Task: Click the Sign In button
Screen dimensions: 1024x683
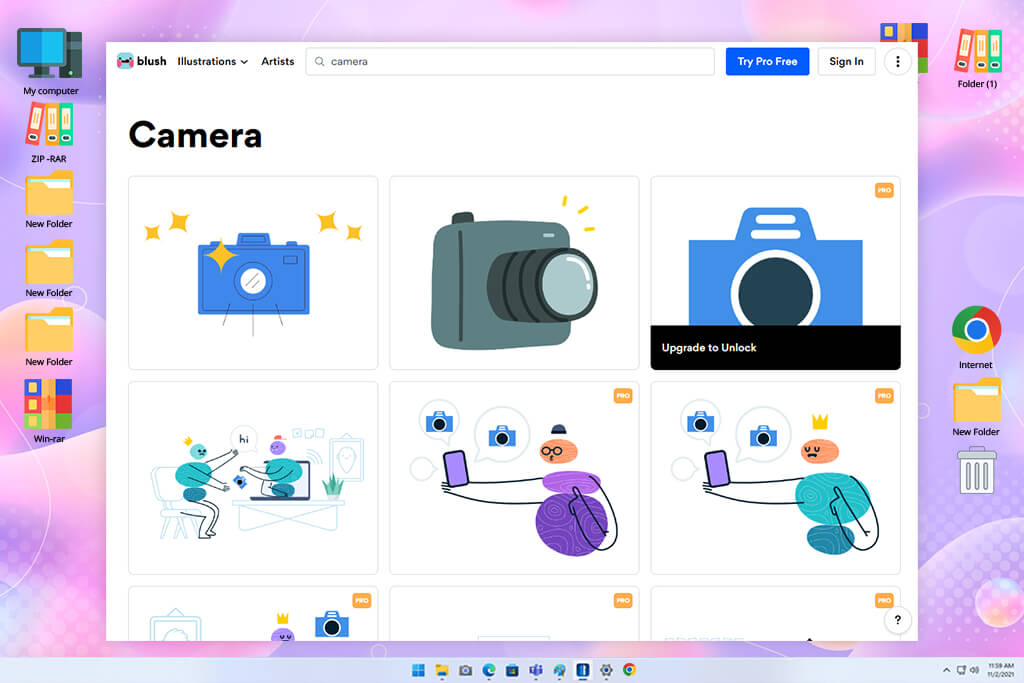Action: click(846, 61)
